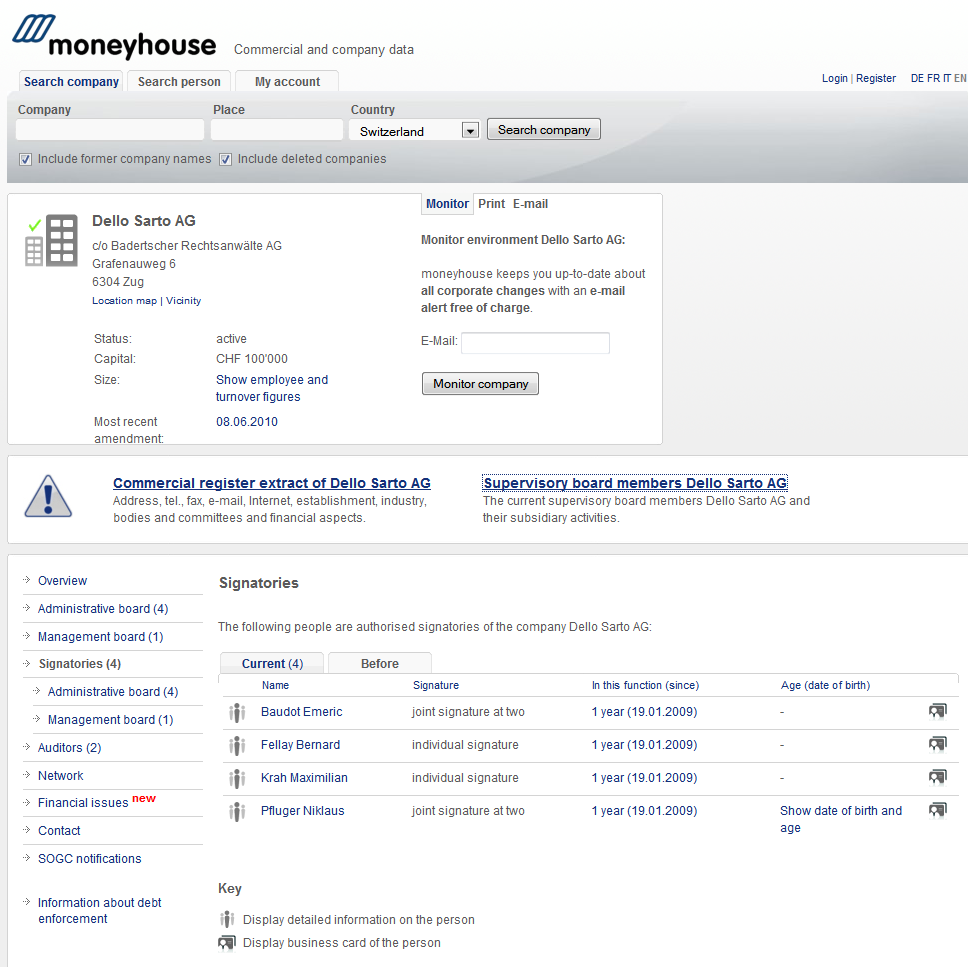Open person details icon for Pfluger Niklaus
Screen dimensions: 968x967
237,812
